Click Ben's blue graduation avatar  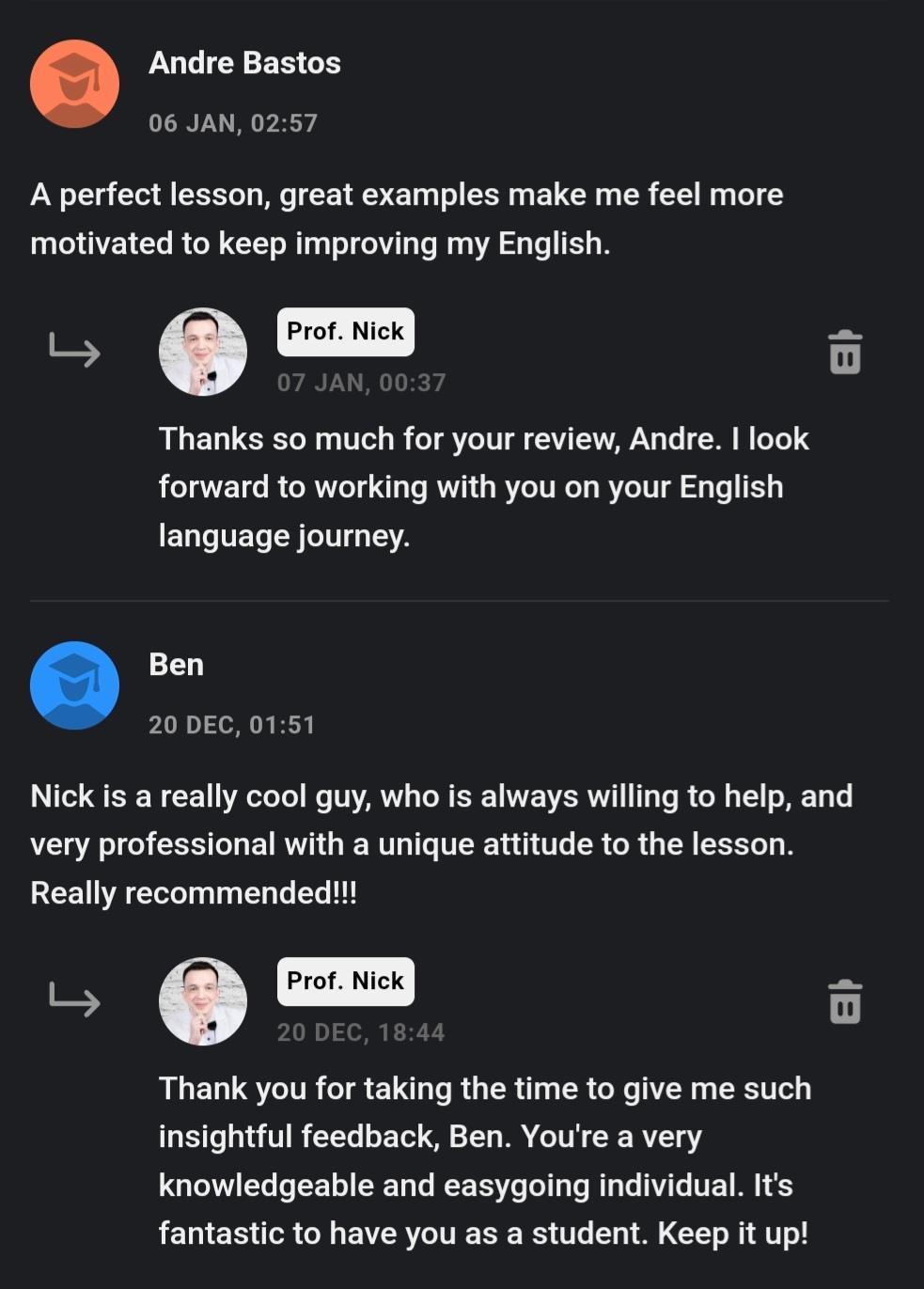[x=74, y=685]
